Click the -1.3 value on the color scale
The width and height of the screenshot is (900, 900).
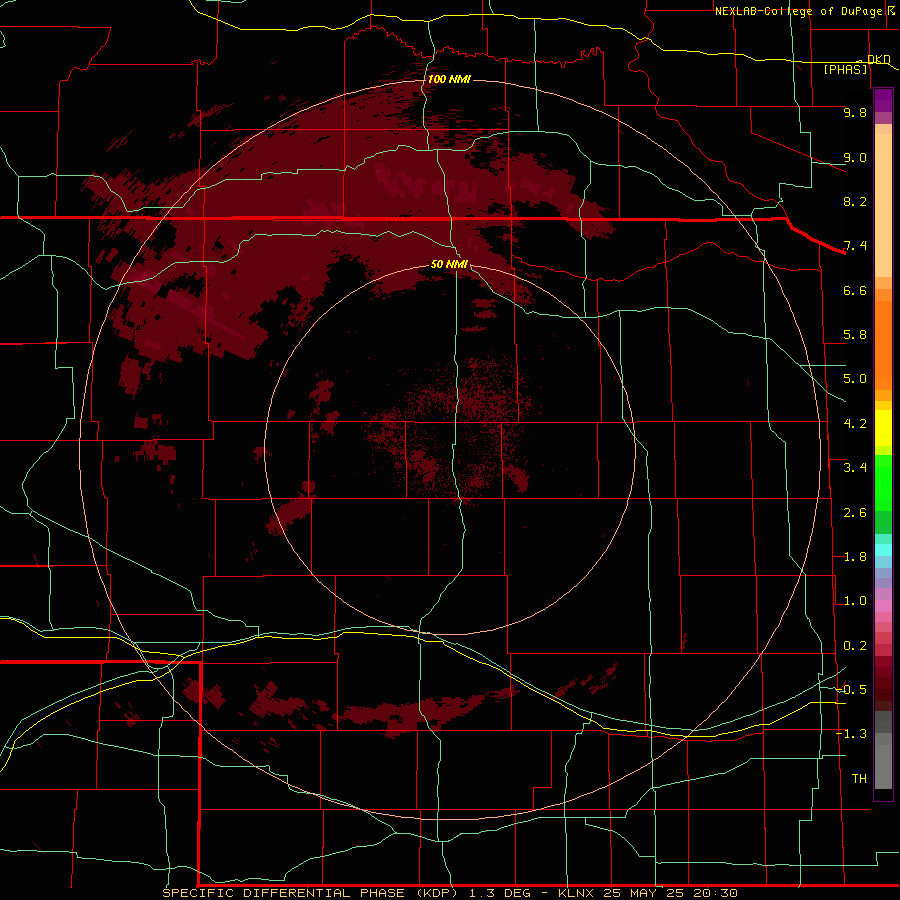(x=851, y=734)
